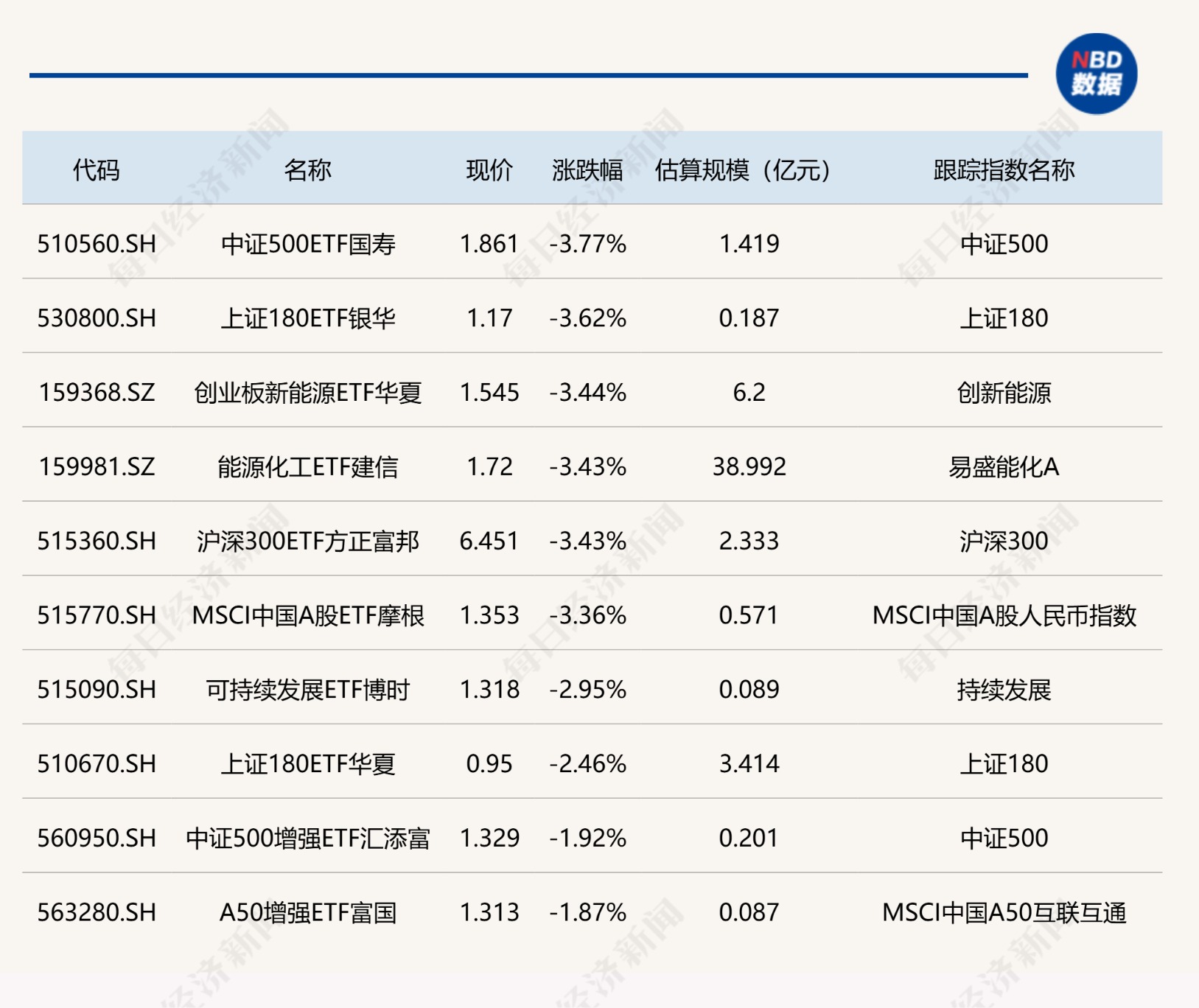
Task: Click the 名称 column header
Action: click(308, 170)
